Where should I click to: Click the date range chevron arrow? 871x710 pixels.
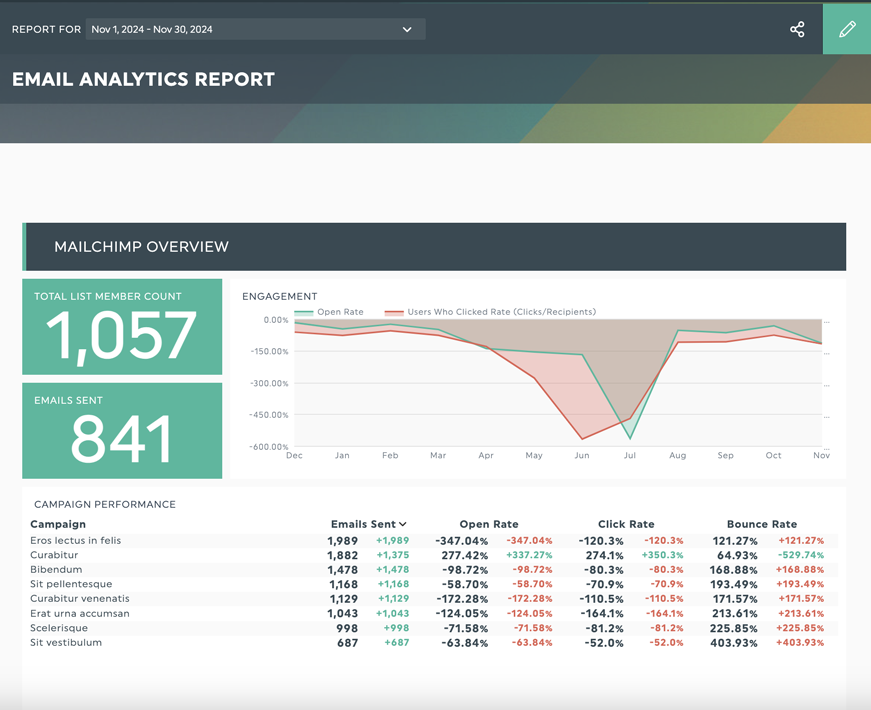pos(407,29)
